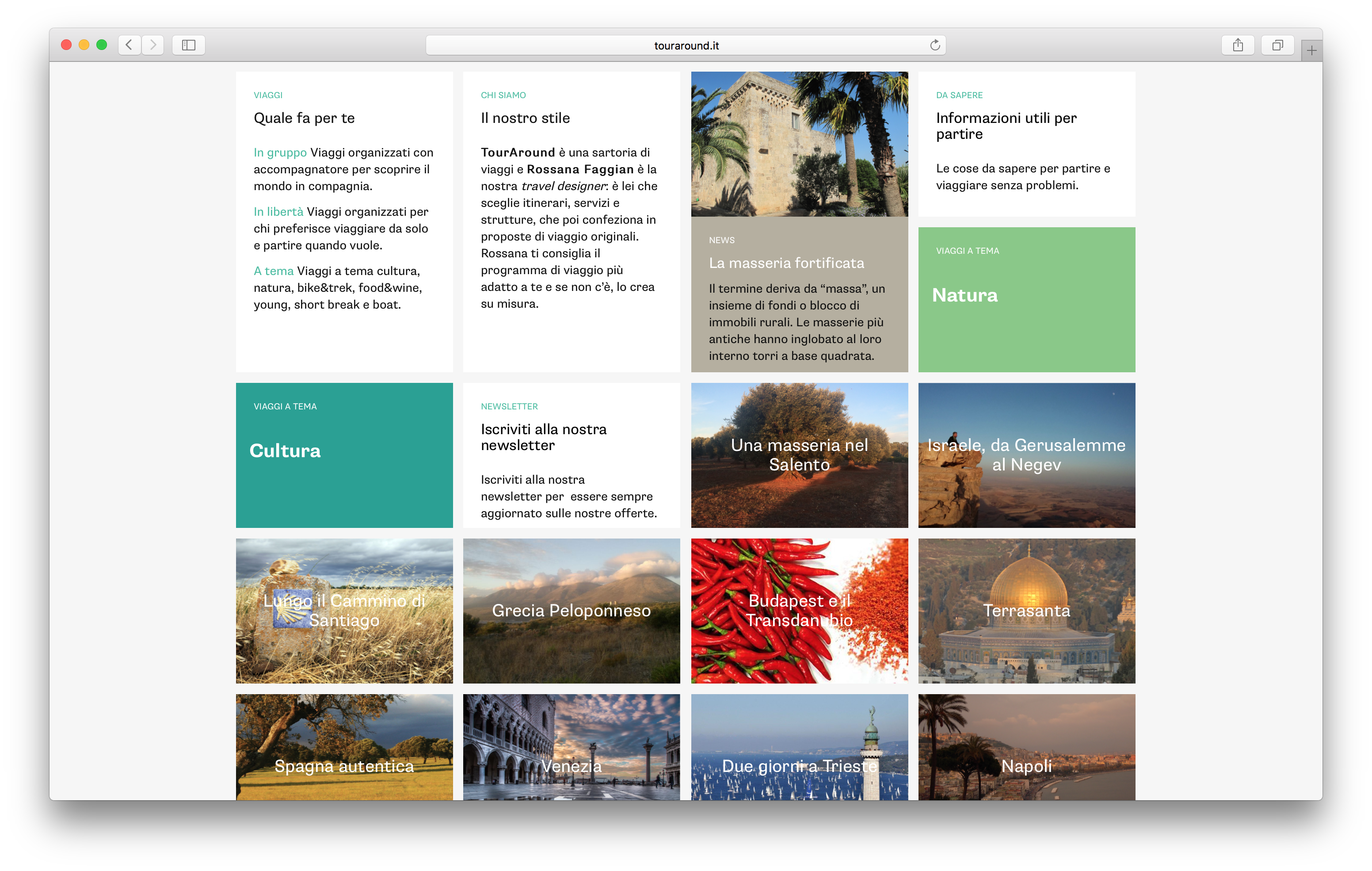Open "La masseria fortificata" news article
The width and height of the screenshot is (1372, 871).
(786, 264)
